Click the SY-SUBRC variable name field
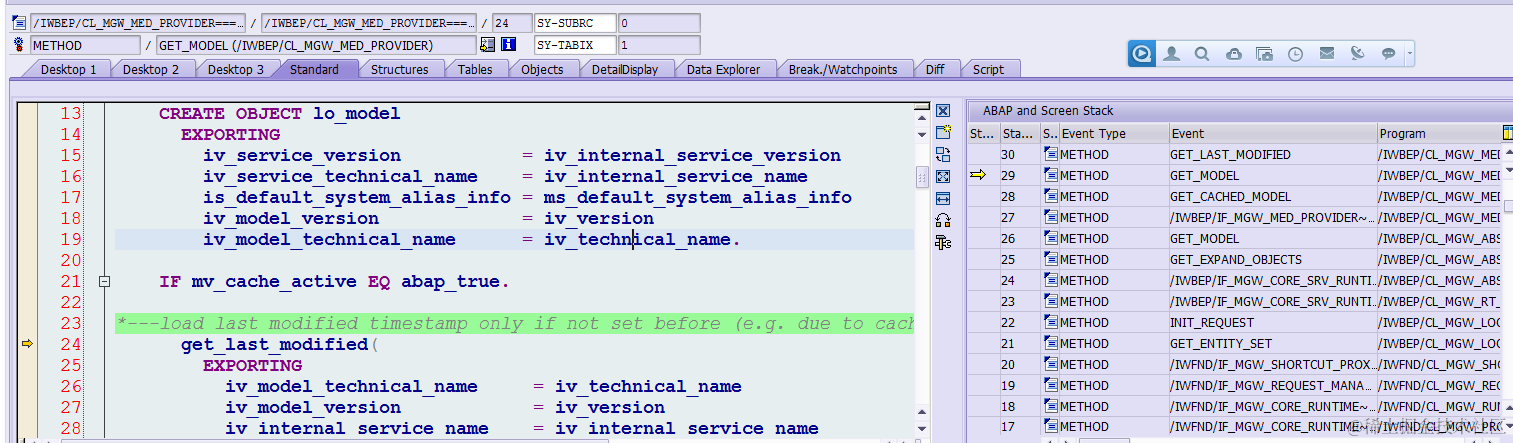Screen dimensions: 1513x443 [x=574, y=22]
